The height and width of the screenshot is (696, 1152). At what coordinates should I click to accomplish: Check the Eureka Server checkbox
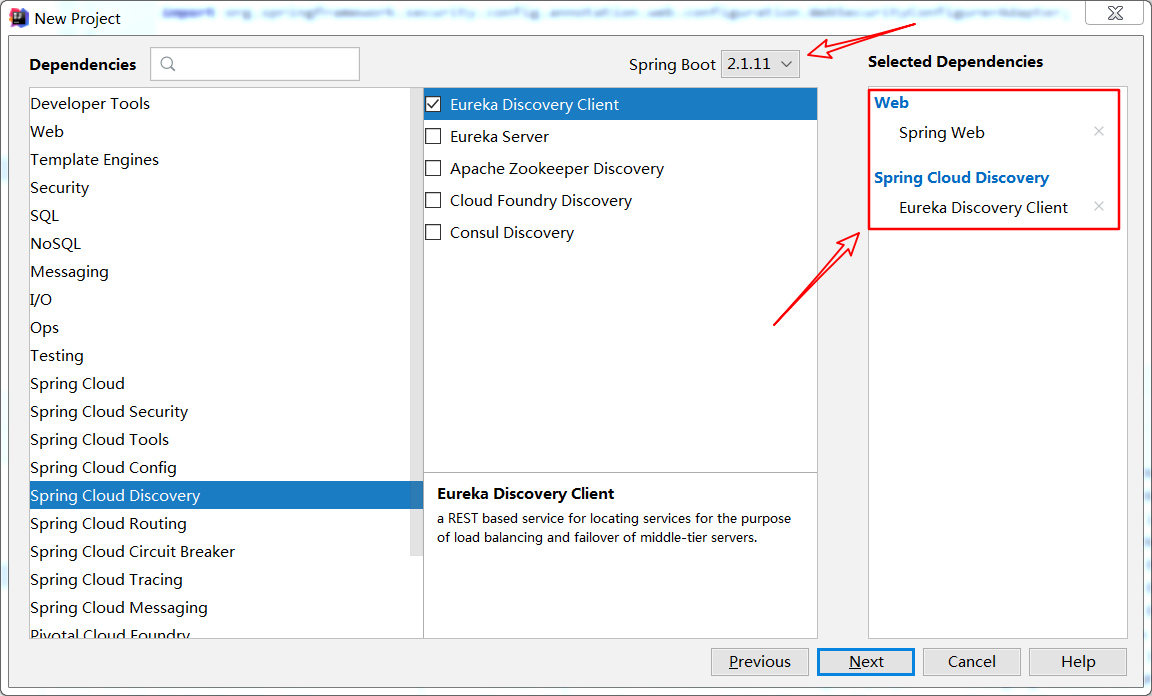[433, 136]
